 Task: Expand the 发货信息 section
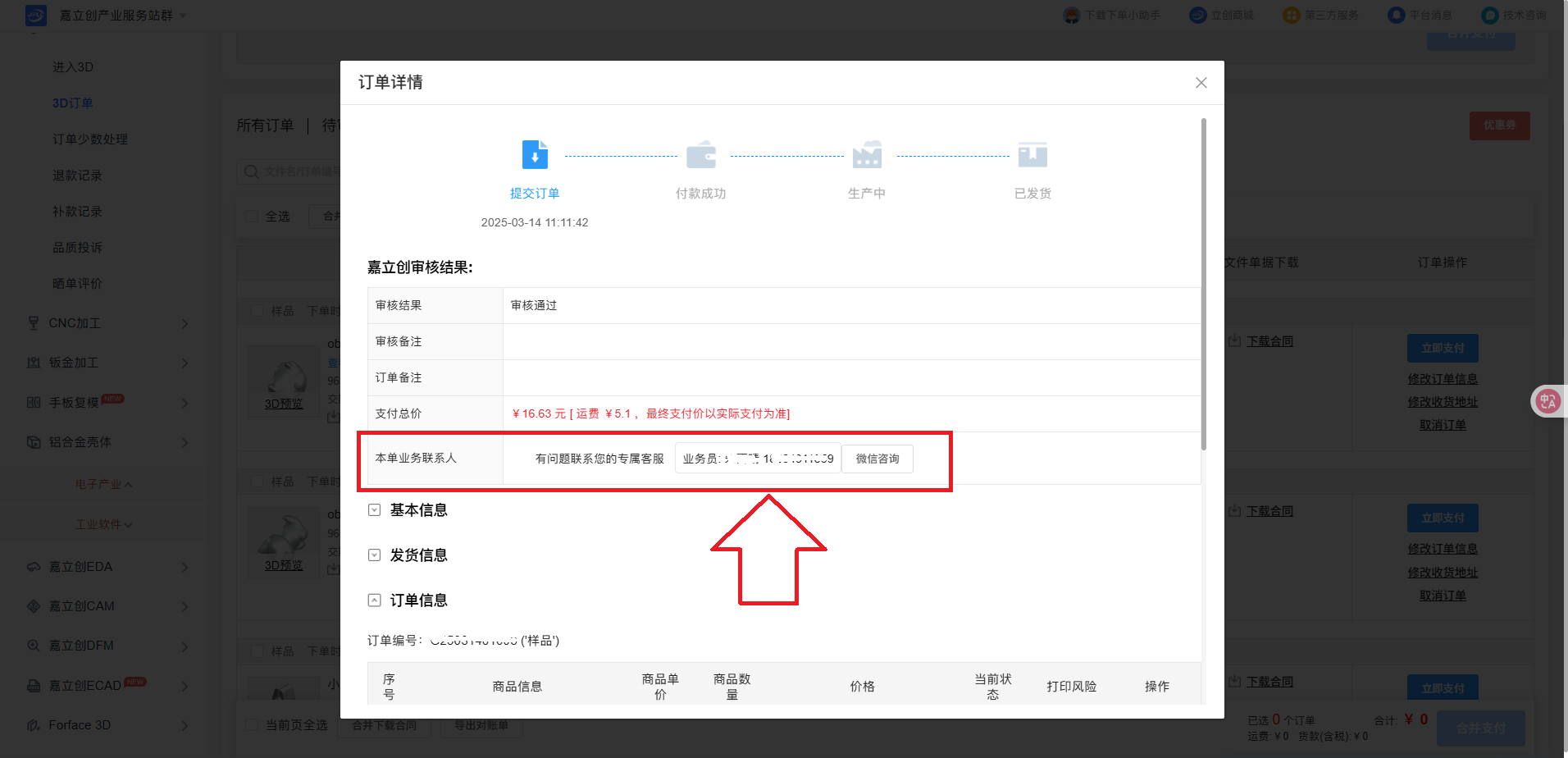click(x=374, y=555)
